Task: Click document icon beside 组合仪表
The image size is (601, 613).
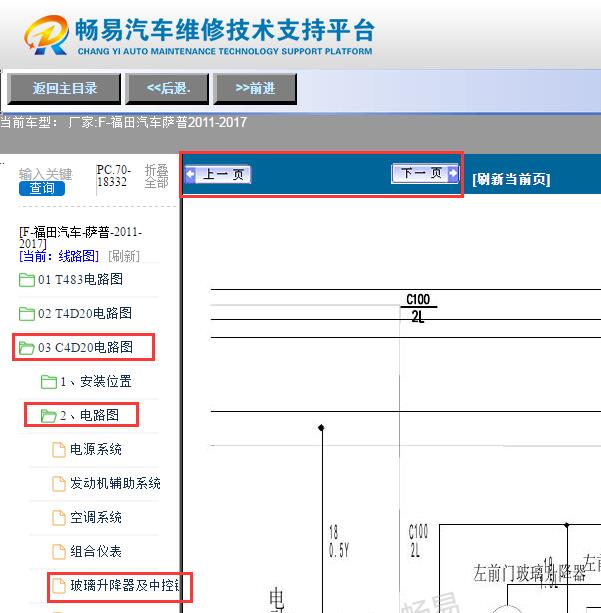Action: (59, 552)
